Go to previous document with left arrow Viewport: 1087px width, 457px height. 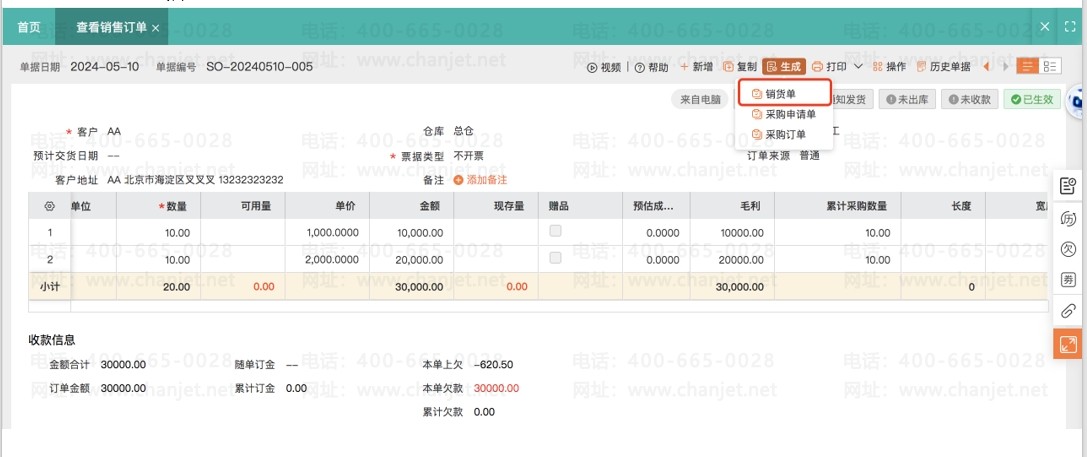[987, 67]
